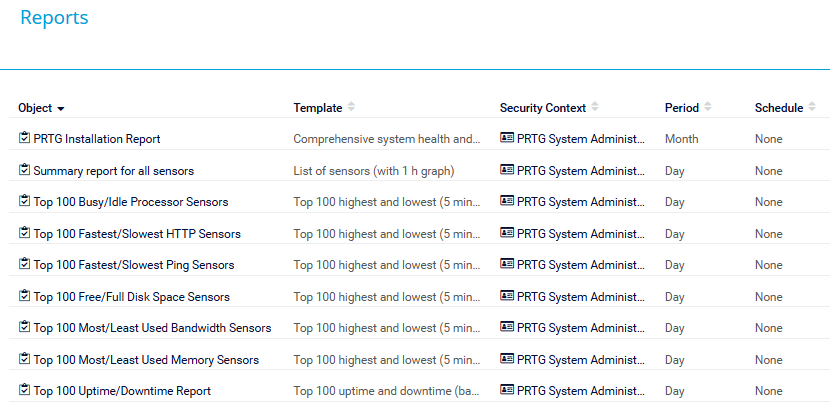Open Top 100 Most/Least Used Bandwidth Sensors report
830x413 pixels.
click(x=152, y=328)
